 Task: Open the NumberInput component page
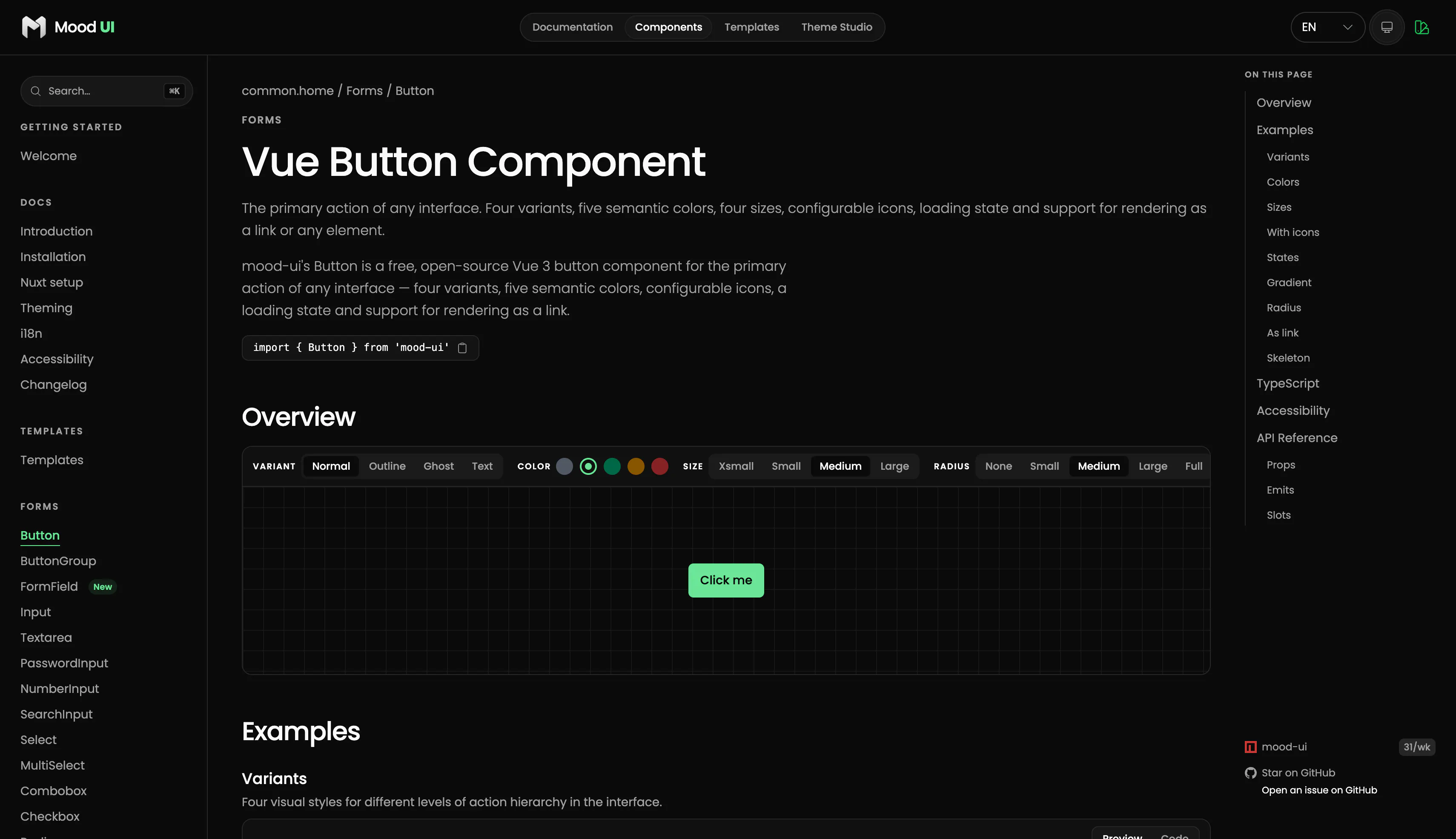pyautogui.click(x=60, y=689)
